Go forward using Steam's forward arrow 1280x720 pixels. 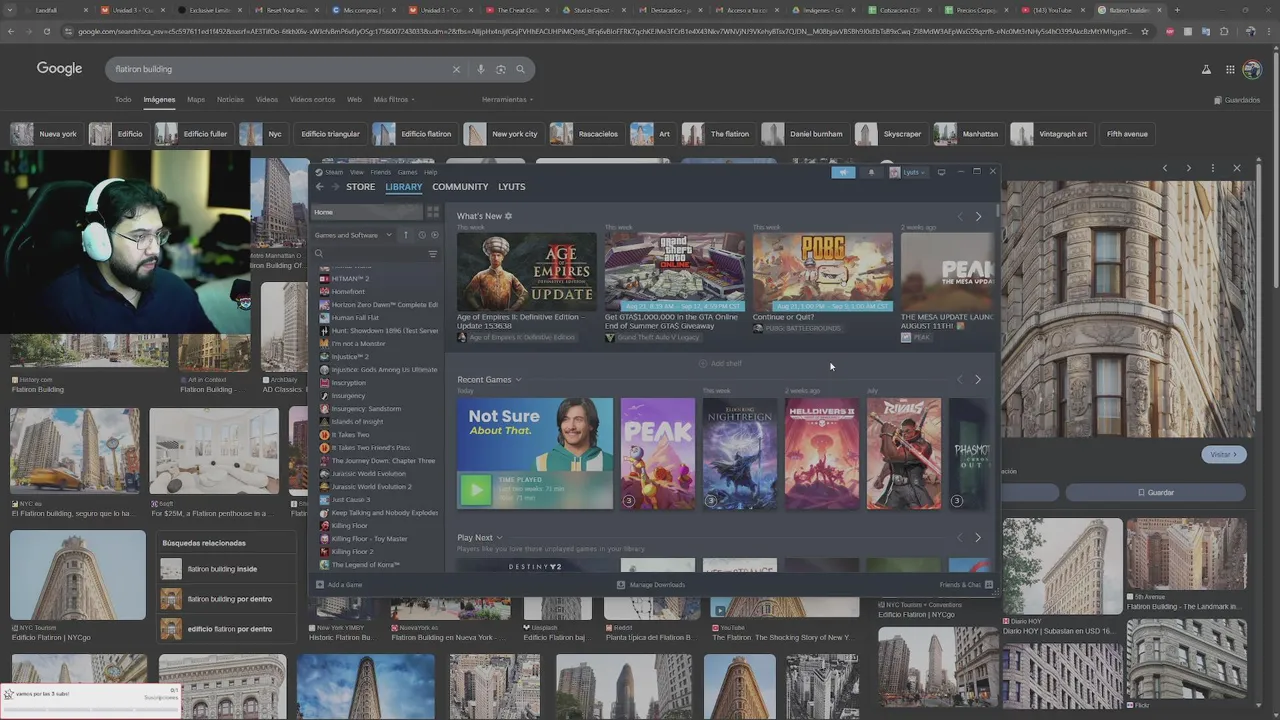(x=335, y=187)
